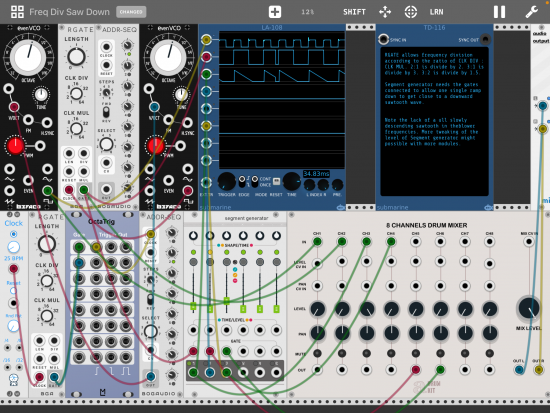Image resolution: width=550 pixels, height=413 pixels.
Task: Click the top RGATE LENGTH knob
Action: point(76,56)
